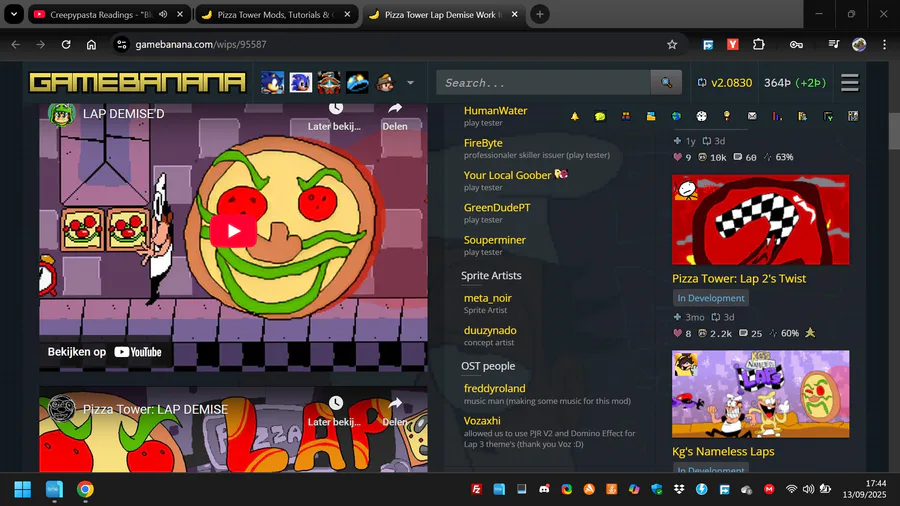Image resolution: width=900 pixels, height=506 pixels.
Task: Open the second Sonic game shortcut icon
Action: (x=300, y=83)
